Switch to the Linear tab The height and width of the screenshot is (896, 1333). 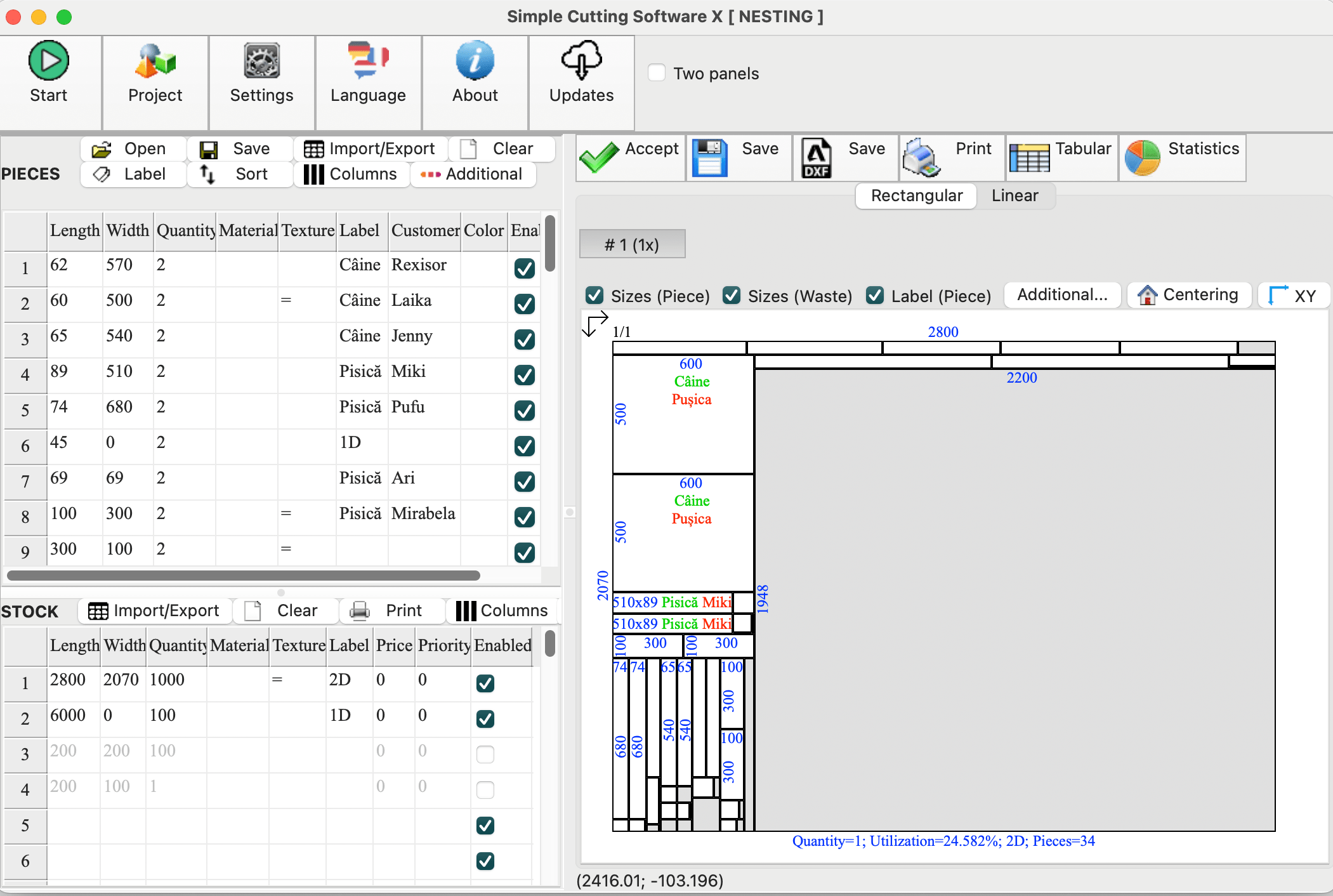tap(1014, 195)
